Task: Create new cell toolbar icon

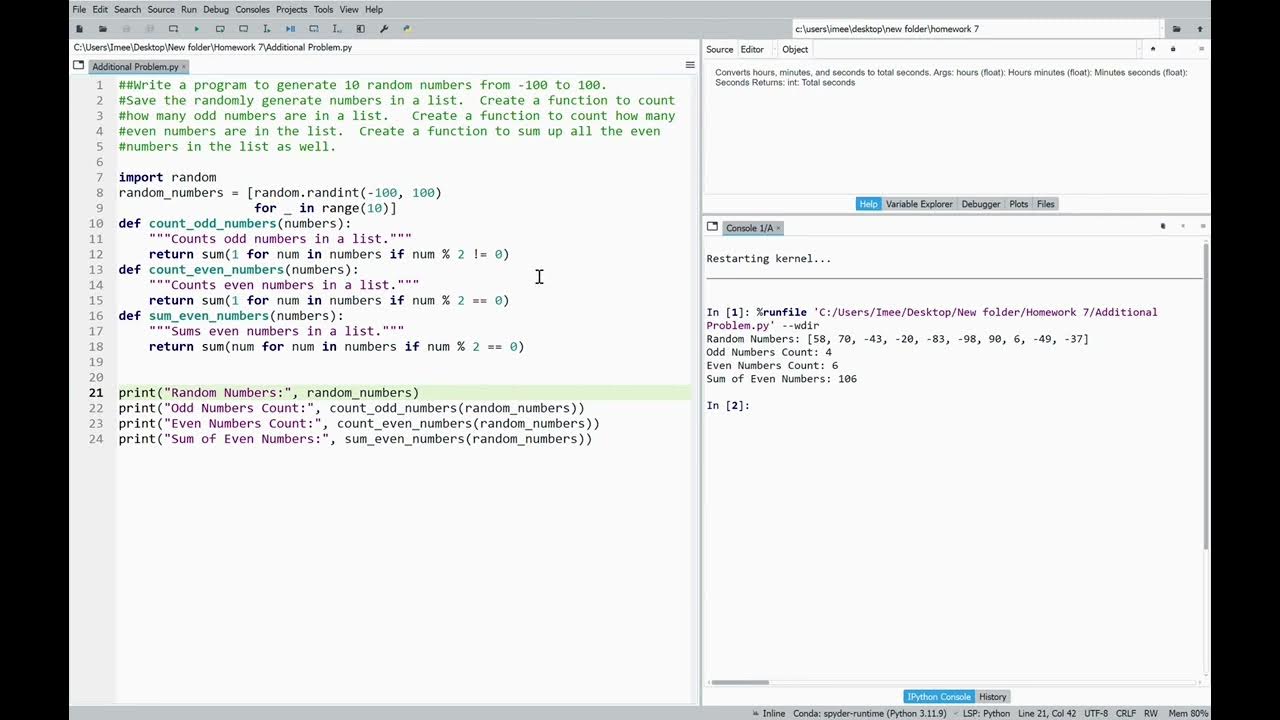Action: (x=173, y=29)
